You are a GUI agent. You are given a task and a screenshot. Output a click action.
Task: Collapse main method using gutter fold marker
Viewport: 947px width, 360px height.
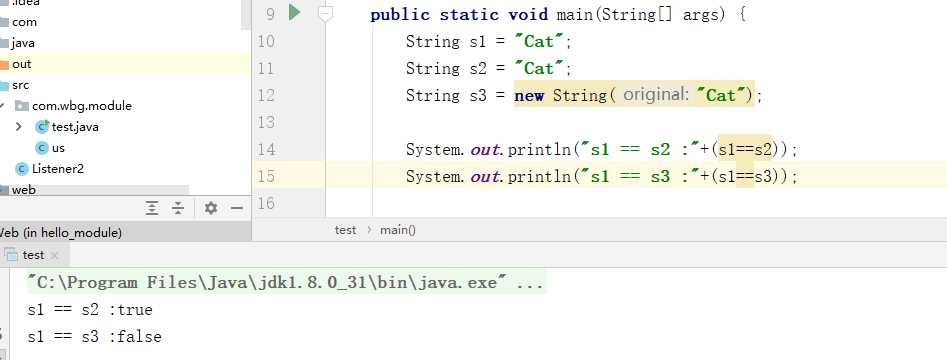coord(326,13)
